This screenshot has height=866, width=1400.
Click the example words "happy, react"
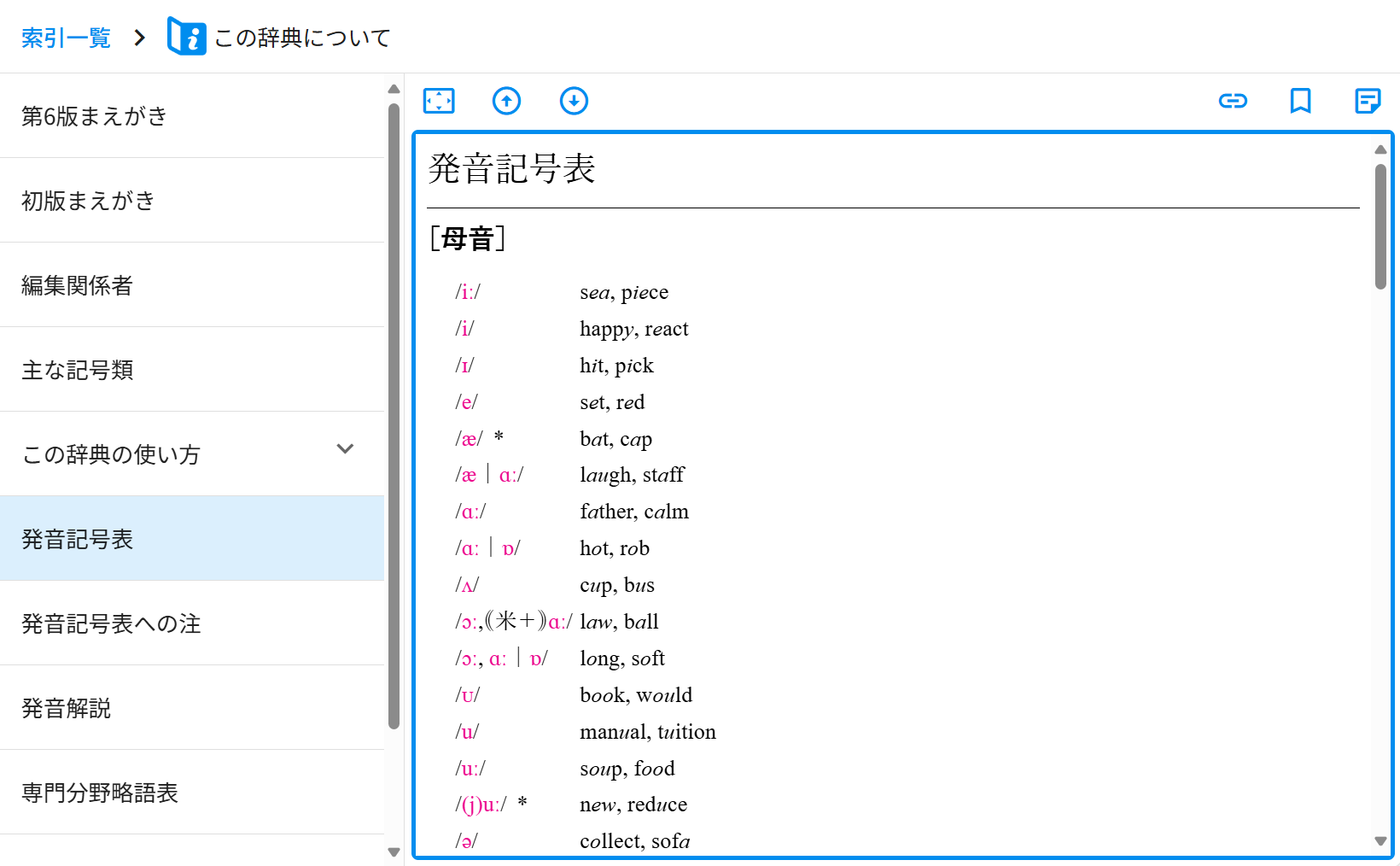pyautogui.click(x=634, y=329)
